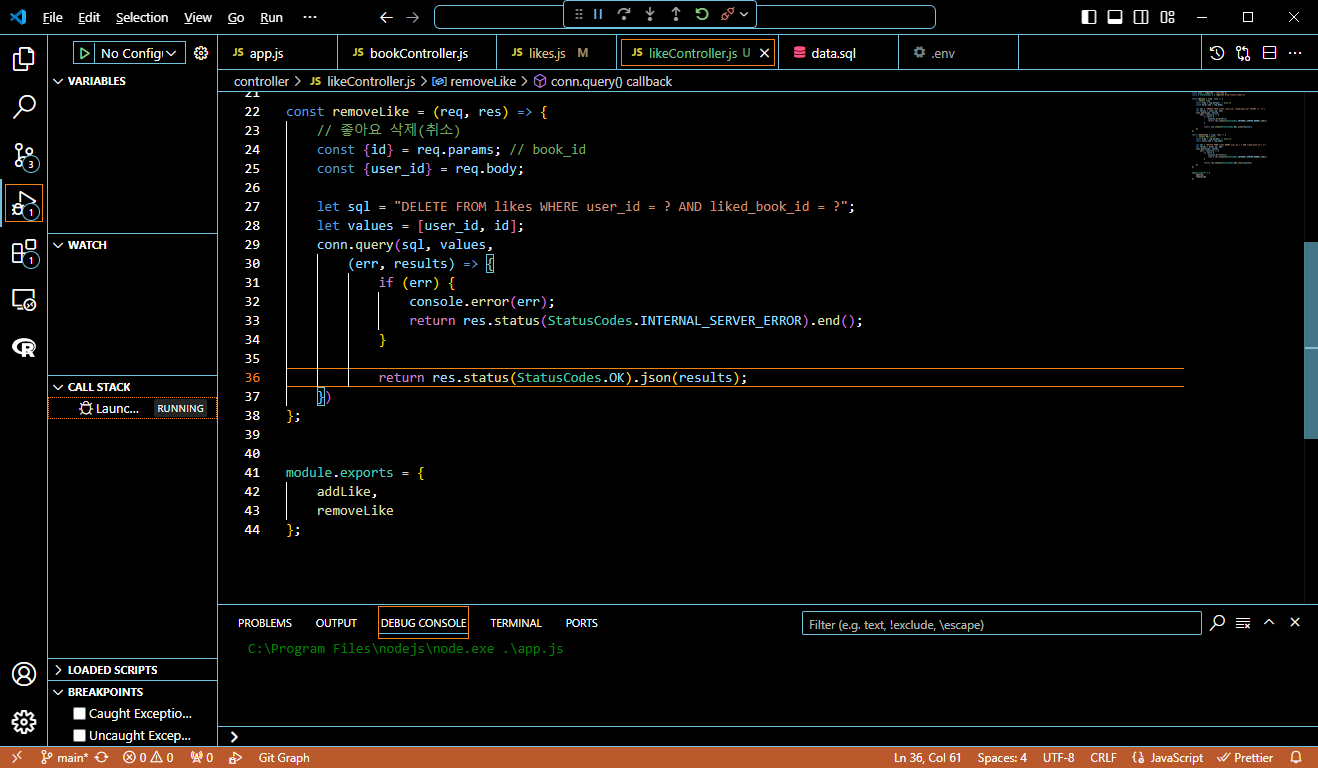
Task: Select the Run and Debug view icon
Action: point(24,203)
